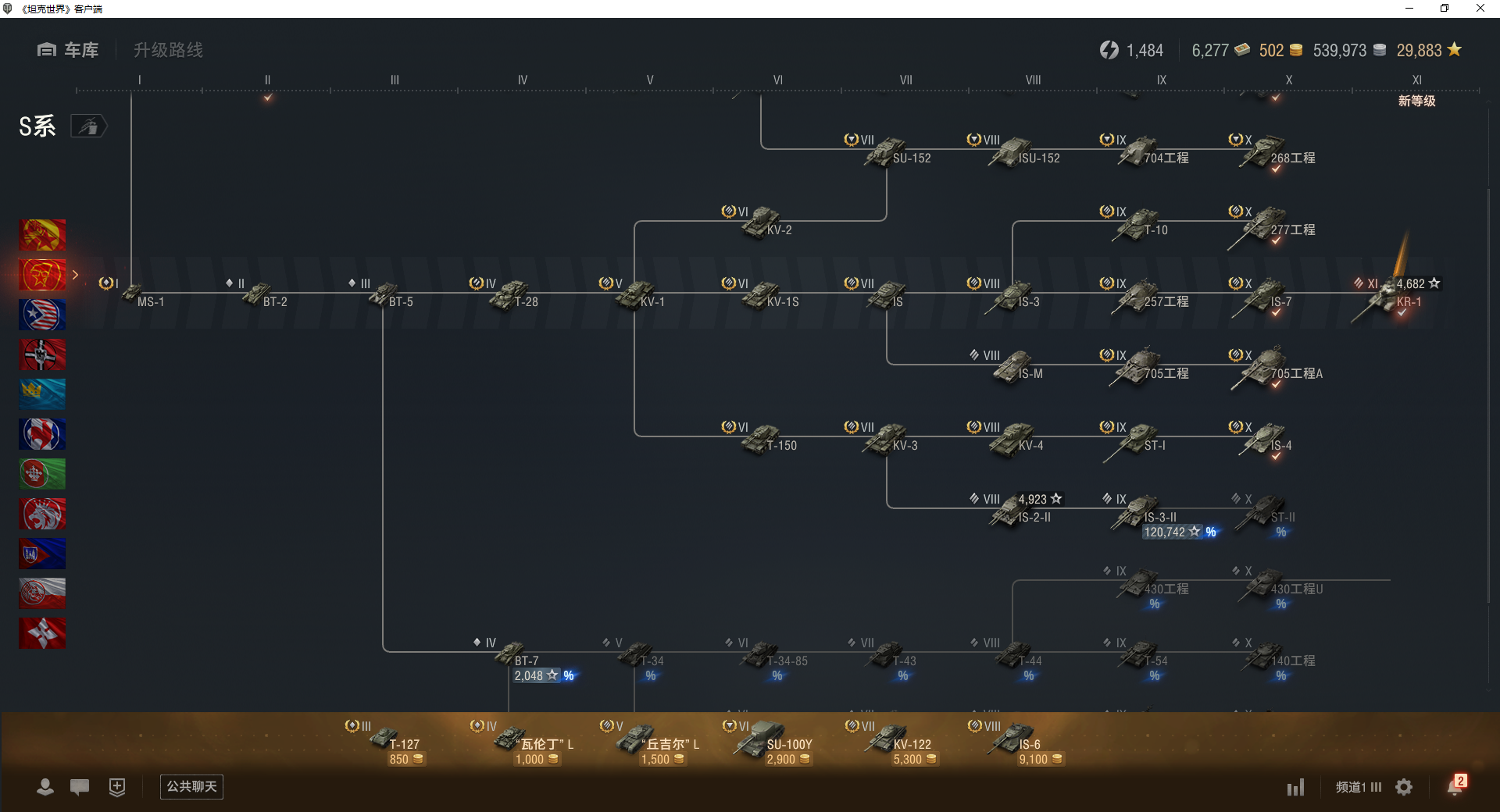Select the Sweden nation flag in sidebar

pyautogui.click(x=42, y=394)
